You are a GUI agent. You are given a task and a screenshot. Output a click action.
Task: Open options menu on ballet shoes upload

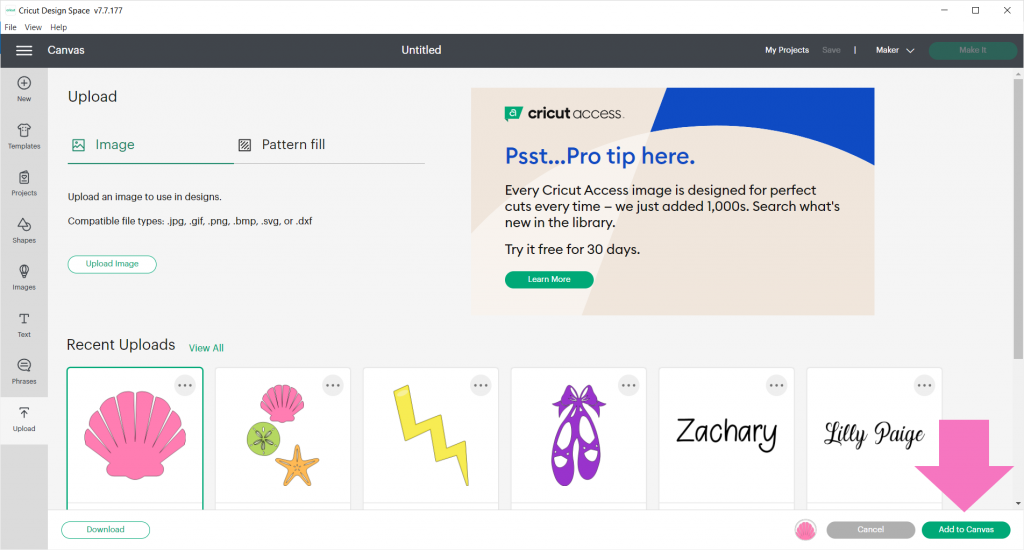[629, 385]
